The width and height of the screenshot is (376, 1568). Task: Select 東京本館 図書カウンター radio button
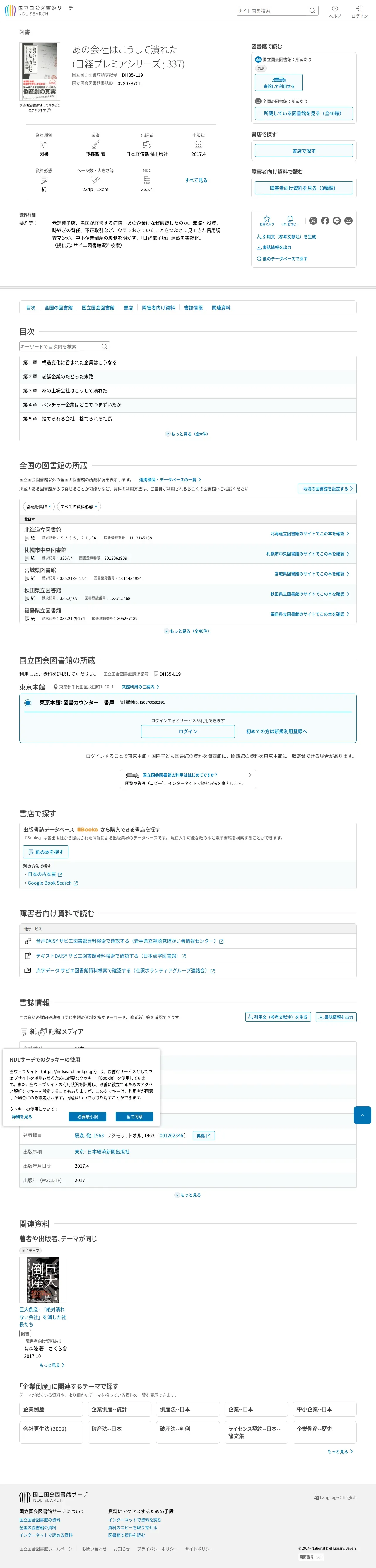click(x=27, y=702)
